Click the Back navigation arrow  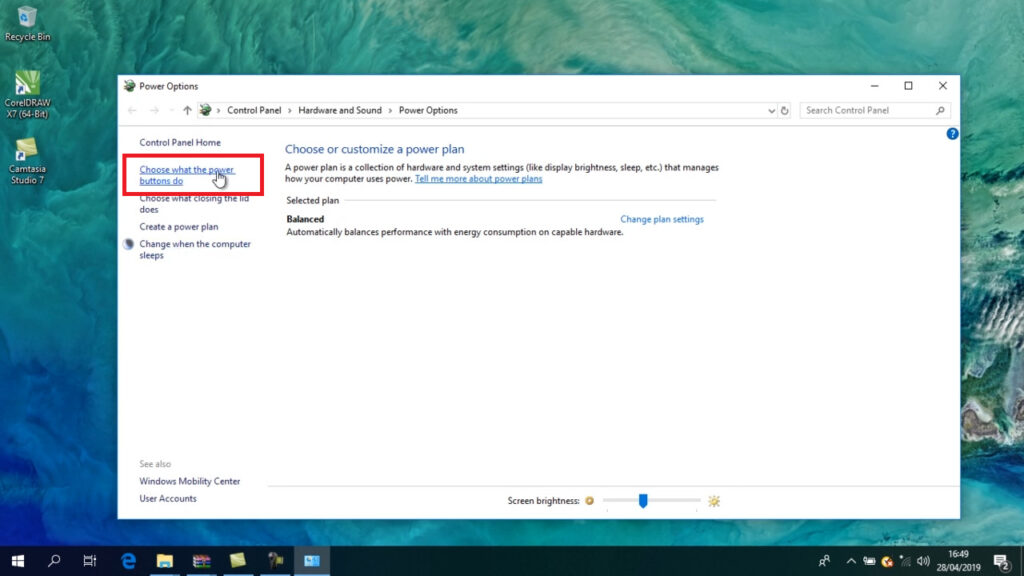(x=133, y=110)
